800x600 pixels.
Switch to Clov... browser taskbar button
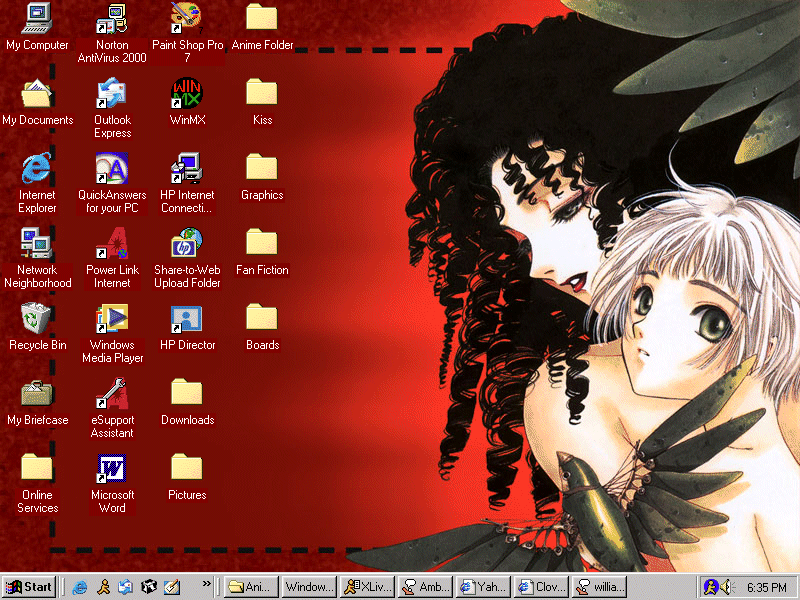541,587
